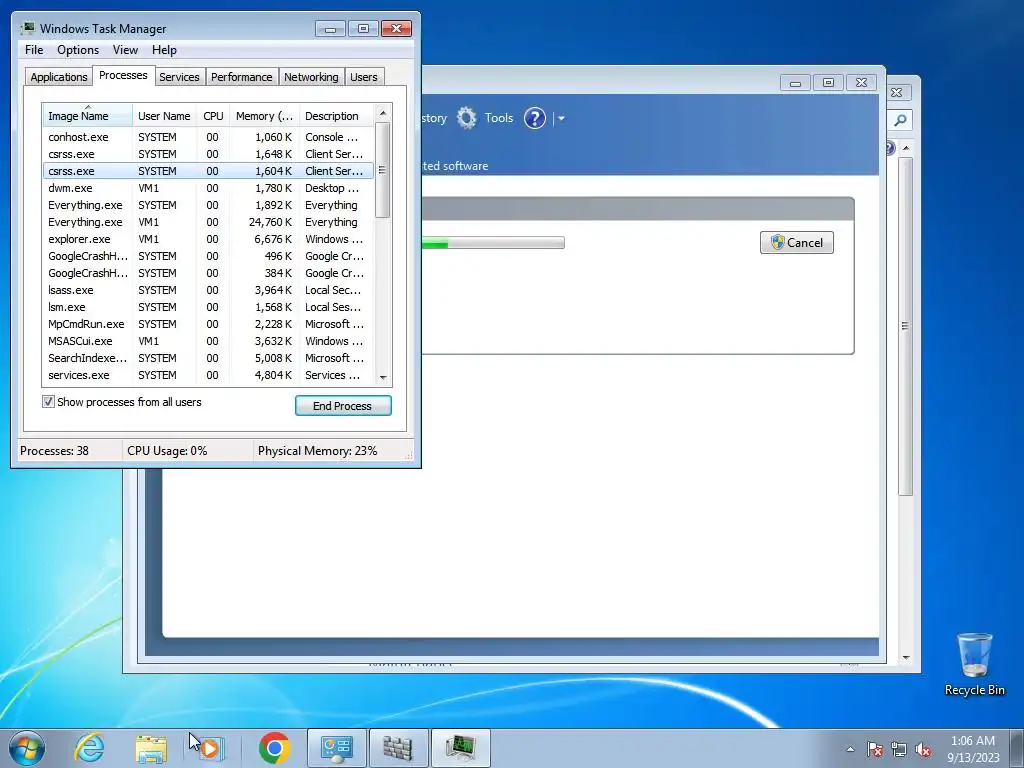1024x768 pixels.
Task: Click the search magnifier in background window
Action: click(900, 120)
